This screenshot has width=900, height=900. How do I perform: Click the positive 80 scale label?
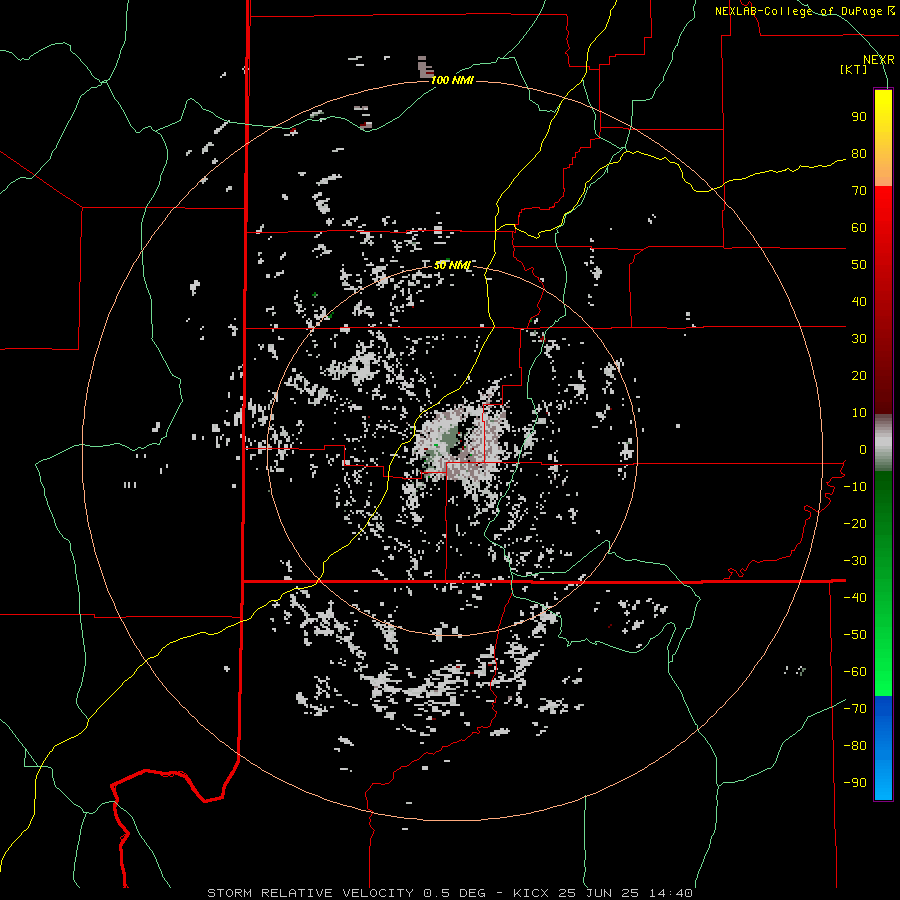click(859, 154)
